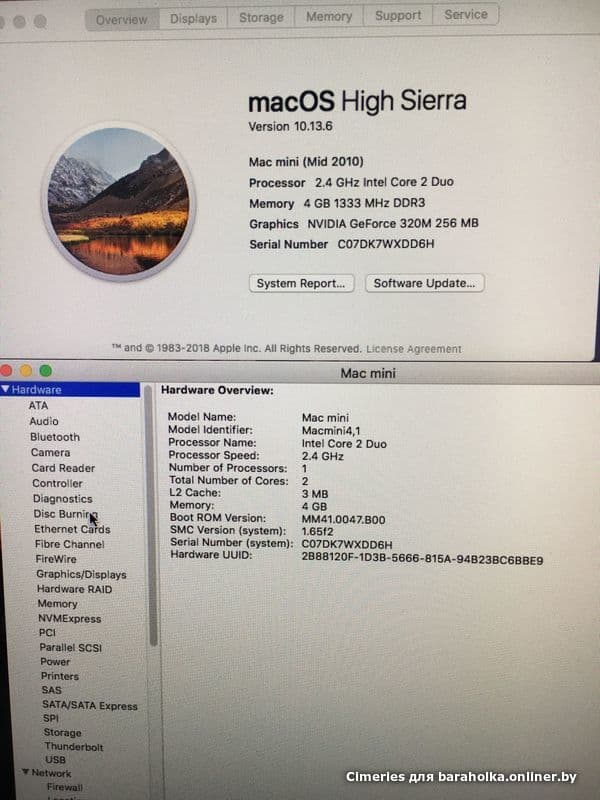Image resolution: width=600 pixels, height=800 pixels.
Task: Select ATA in the Hardware list
Action: (38, 406)
